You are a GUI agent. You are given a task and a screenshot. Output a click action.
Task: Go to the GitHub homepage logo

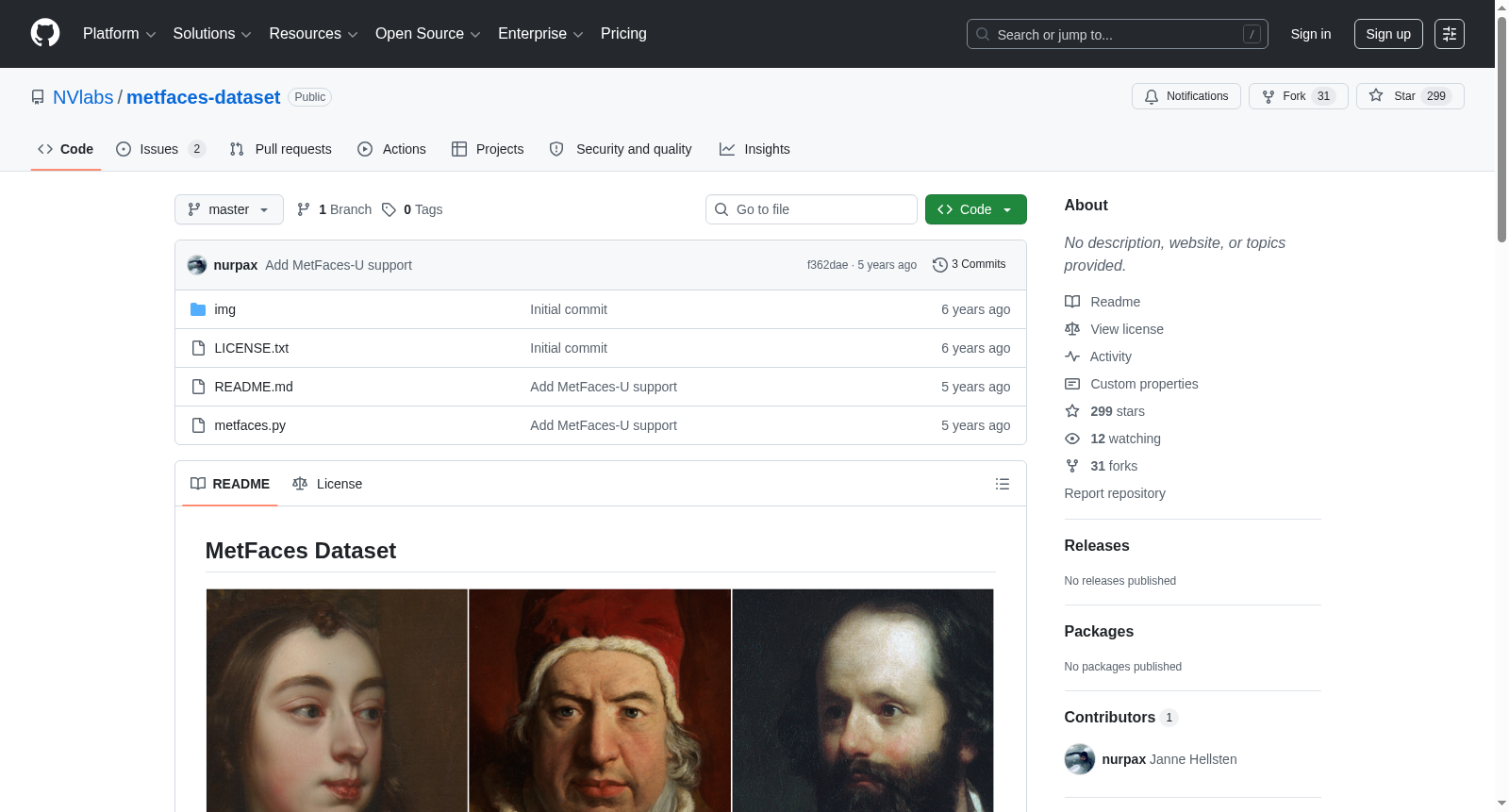coord(45,33)
